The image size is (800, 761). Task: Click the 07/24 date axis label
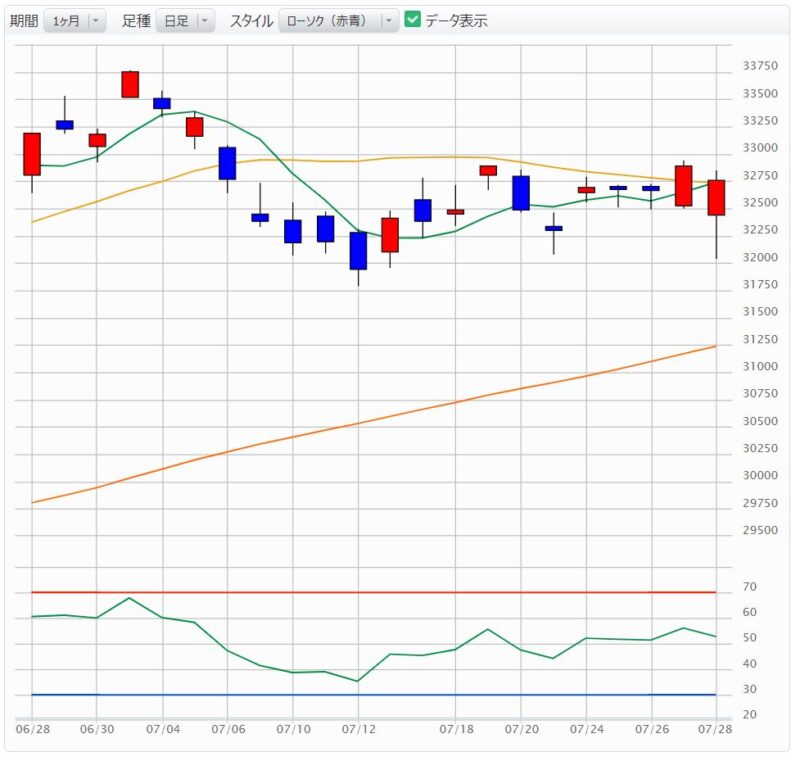[x=587, y=729]
